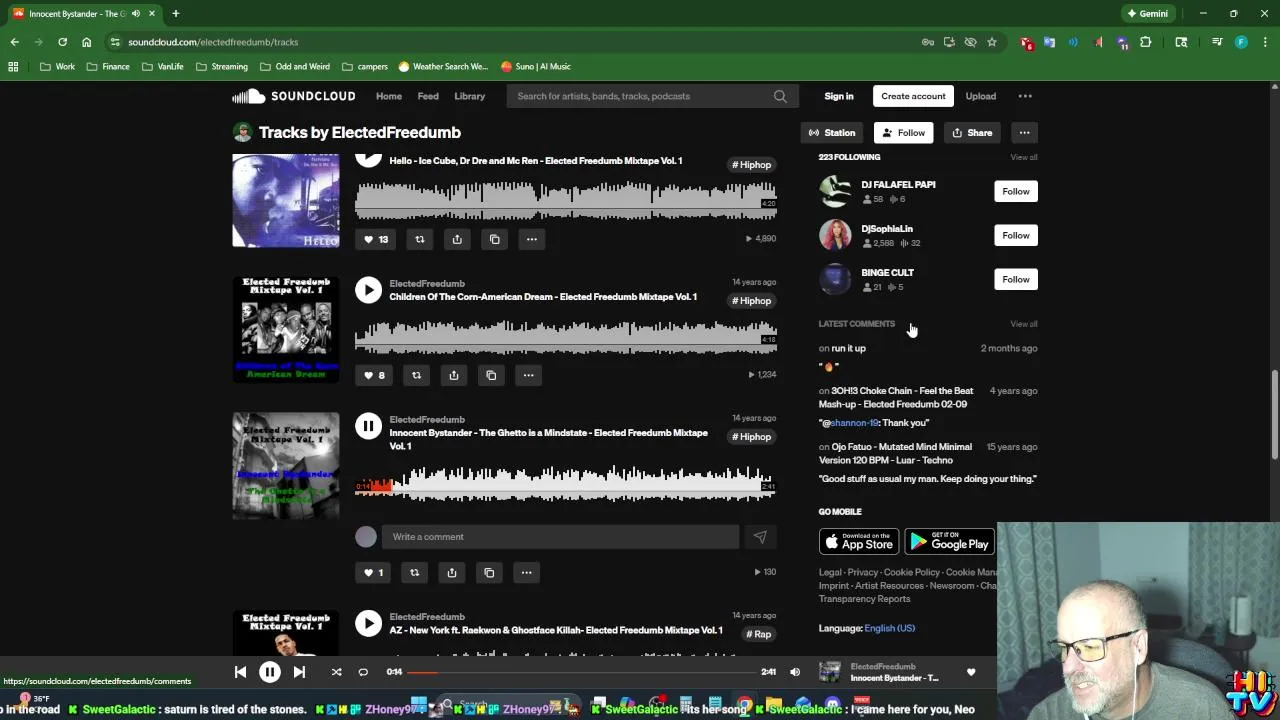Click Create account button
This screenshot has height=720, width=1280.
click(913, 96)
